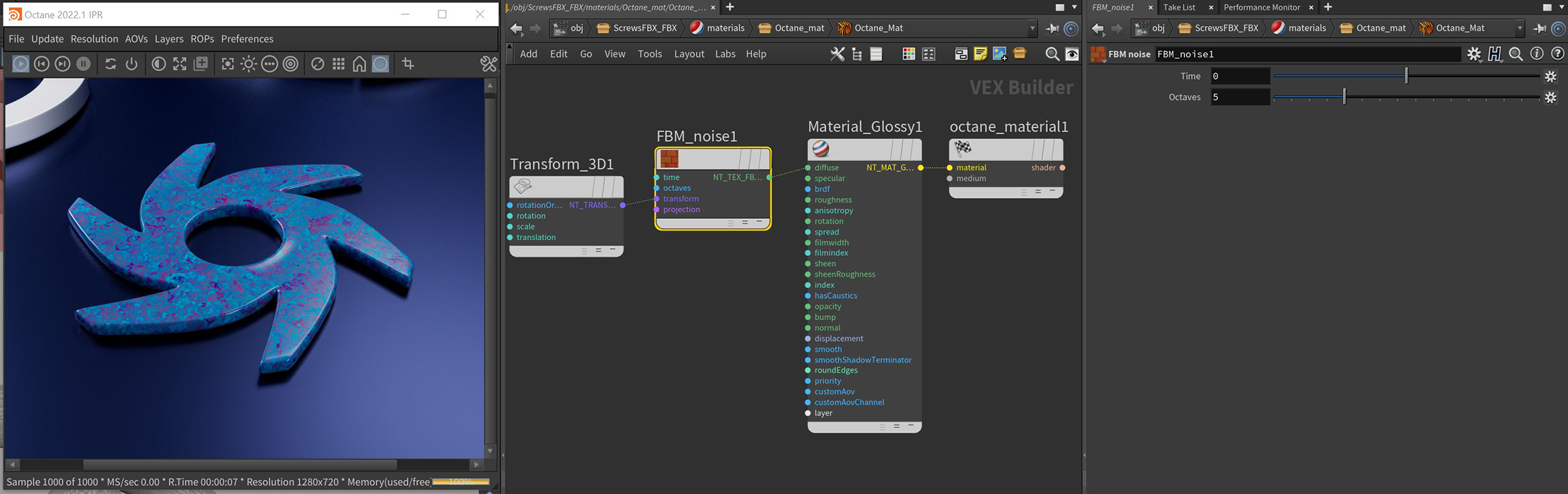Toggle the eye display options in network editor
Image resolution: width=1568 pixels, height=494 pixels.
click(1072, 54)
